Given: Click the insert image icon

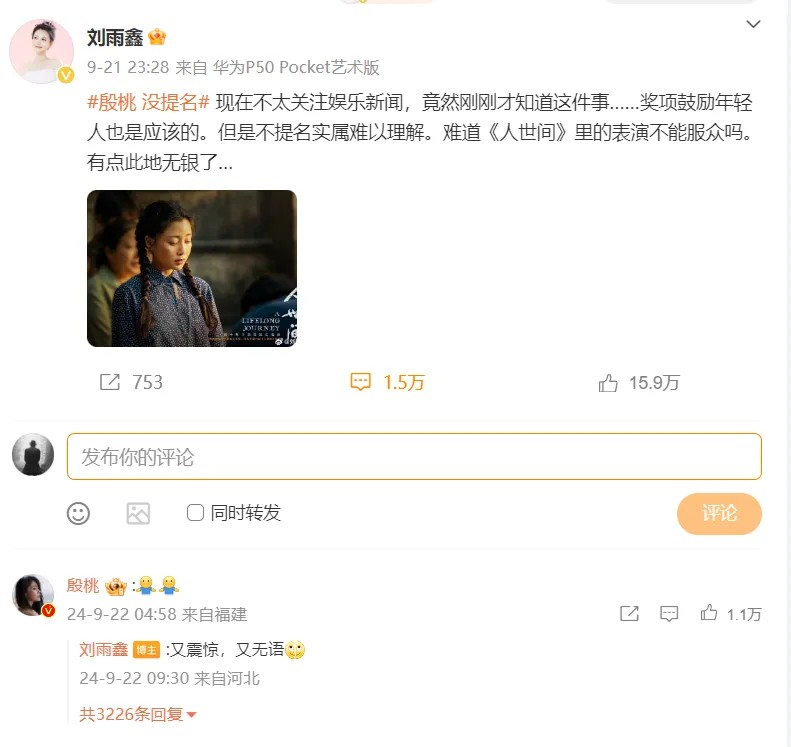Looking at the screenshot, I should tap(138, 513).
